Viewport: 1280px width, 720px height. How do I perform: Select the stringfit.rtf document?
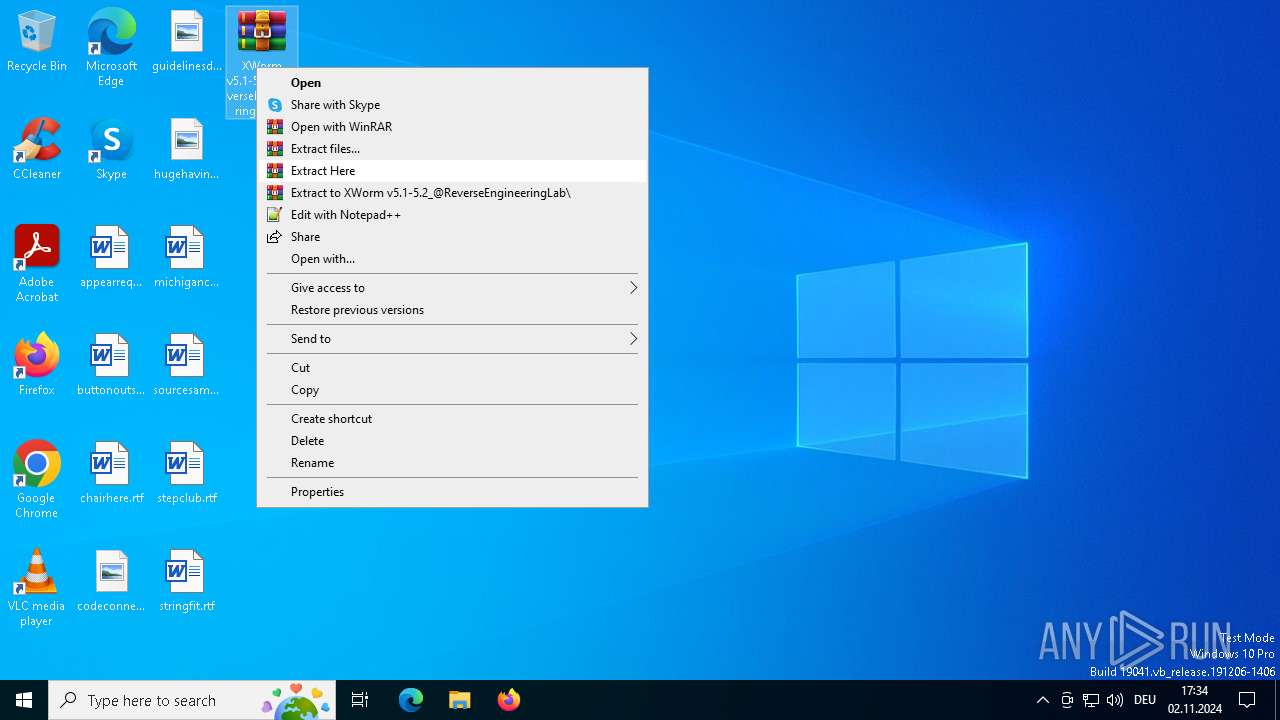(187, 582)
